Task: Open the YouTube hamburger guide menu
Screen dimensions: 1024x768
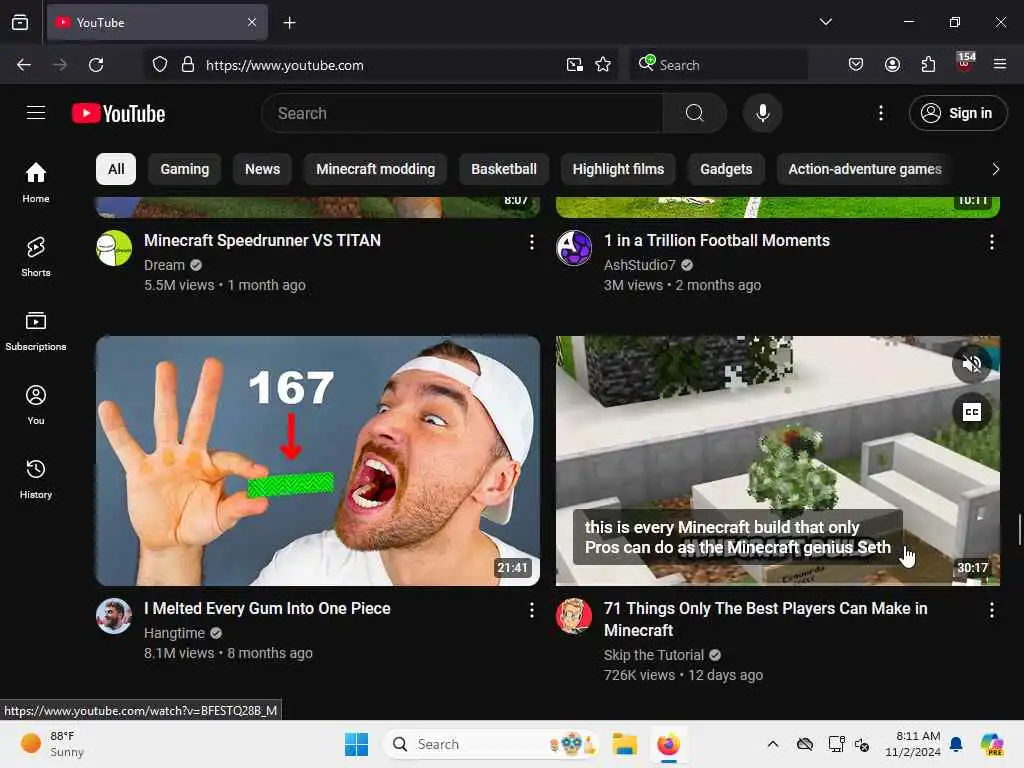Action: [x=36, y=113]
